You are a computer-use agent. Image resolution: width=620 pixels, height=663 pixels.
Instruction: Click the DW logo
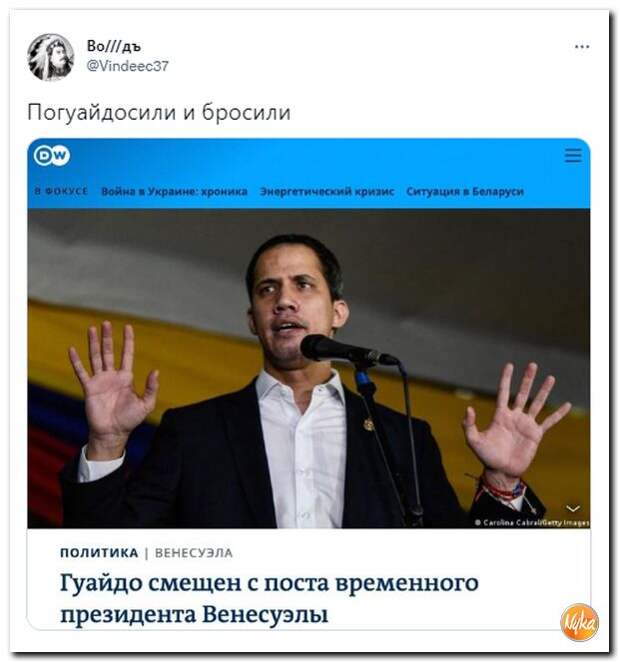[x=52, y=156]
